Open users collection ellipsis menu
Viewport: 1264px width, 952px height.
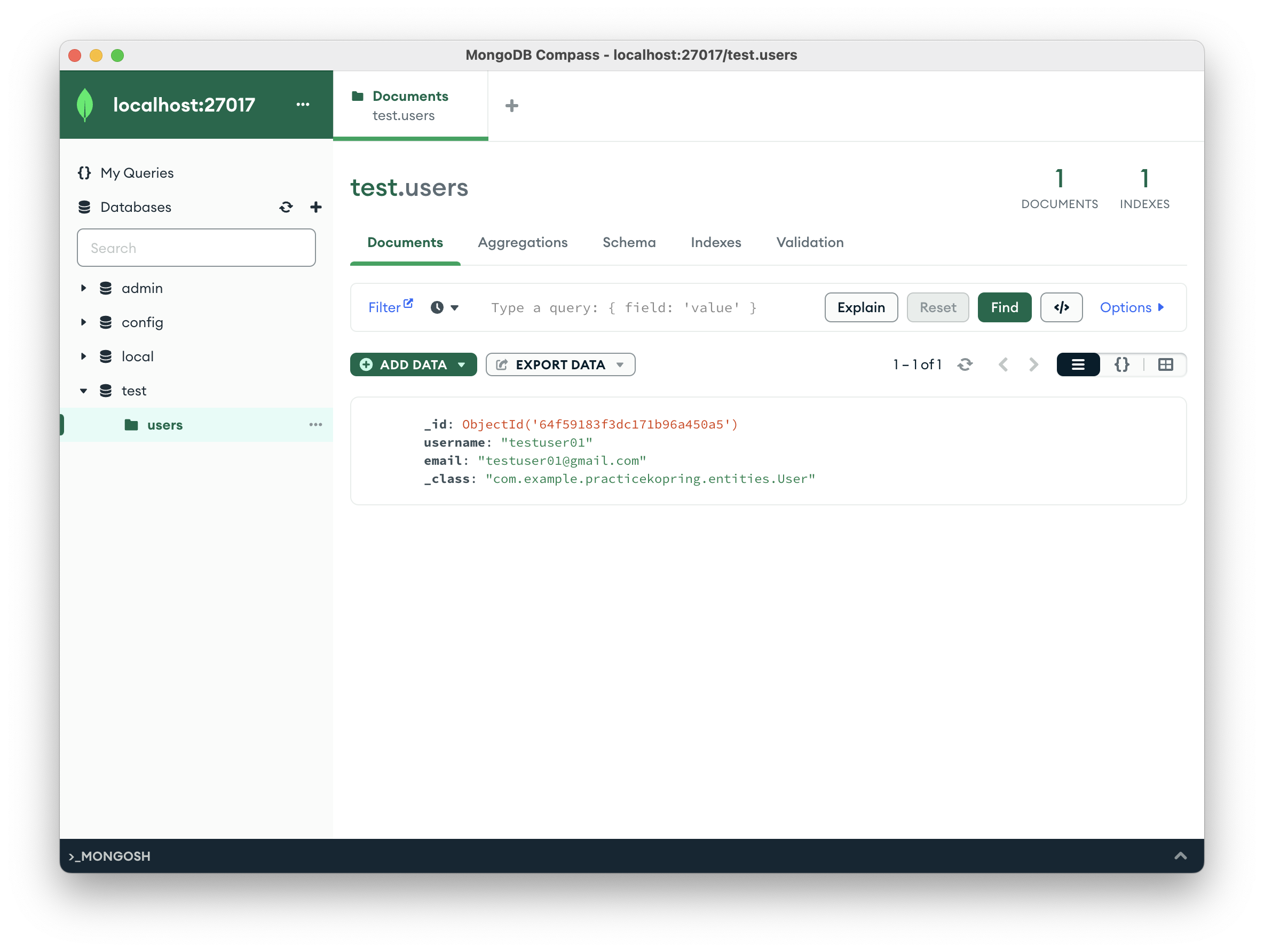[x=316, y=425]
